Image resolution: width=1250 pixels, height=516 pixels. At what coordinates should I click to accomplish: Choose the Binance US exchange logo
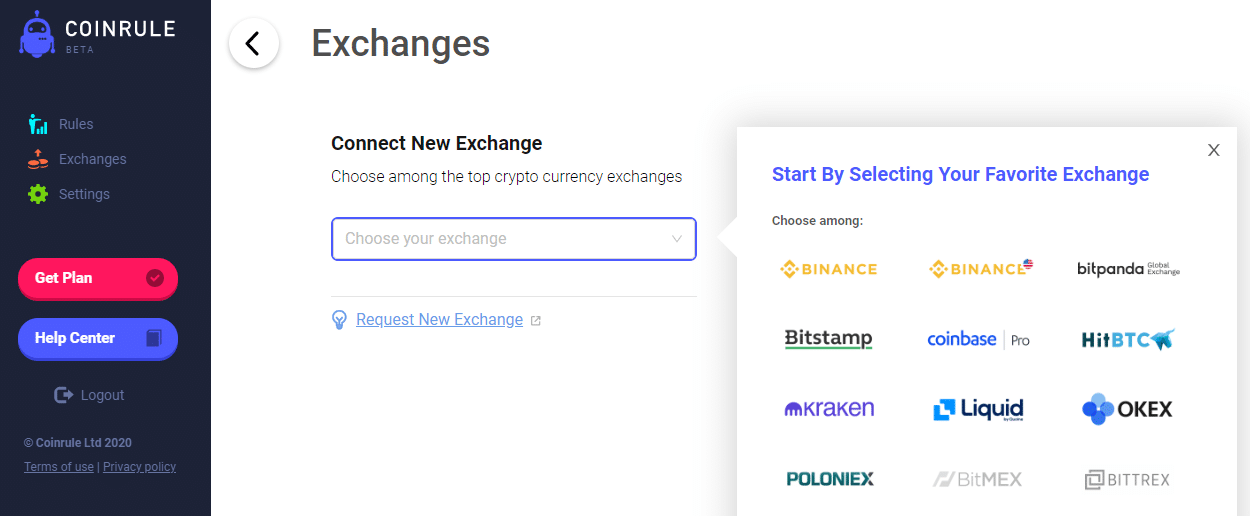(x=981, y=268)
